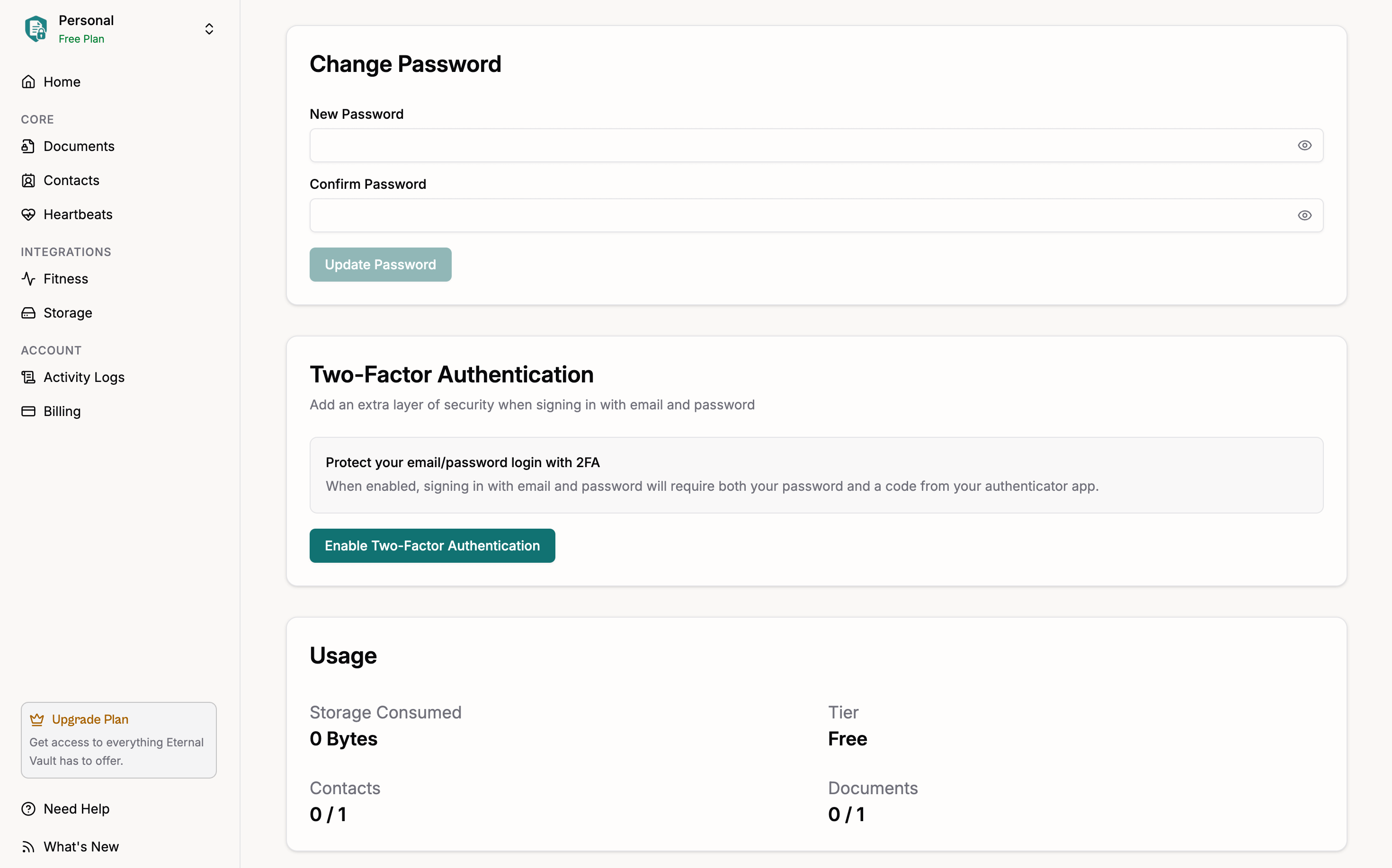
Task: Expand the Personal workspace switcher chevron
Action: click(x=209, y=29)
